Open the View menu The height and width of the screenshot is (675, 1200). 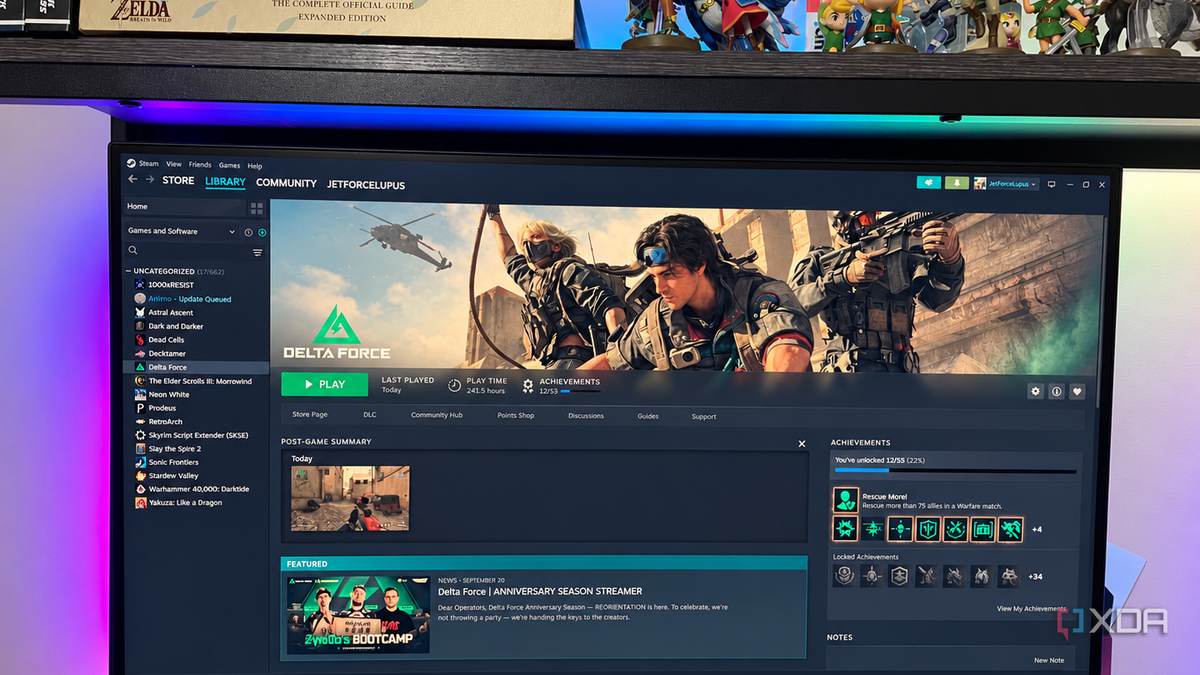pyautogui.click(x=174, y=164)
